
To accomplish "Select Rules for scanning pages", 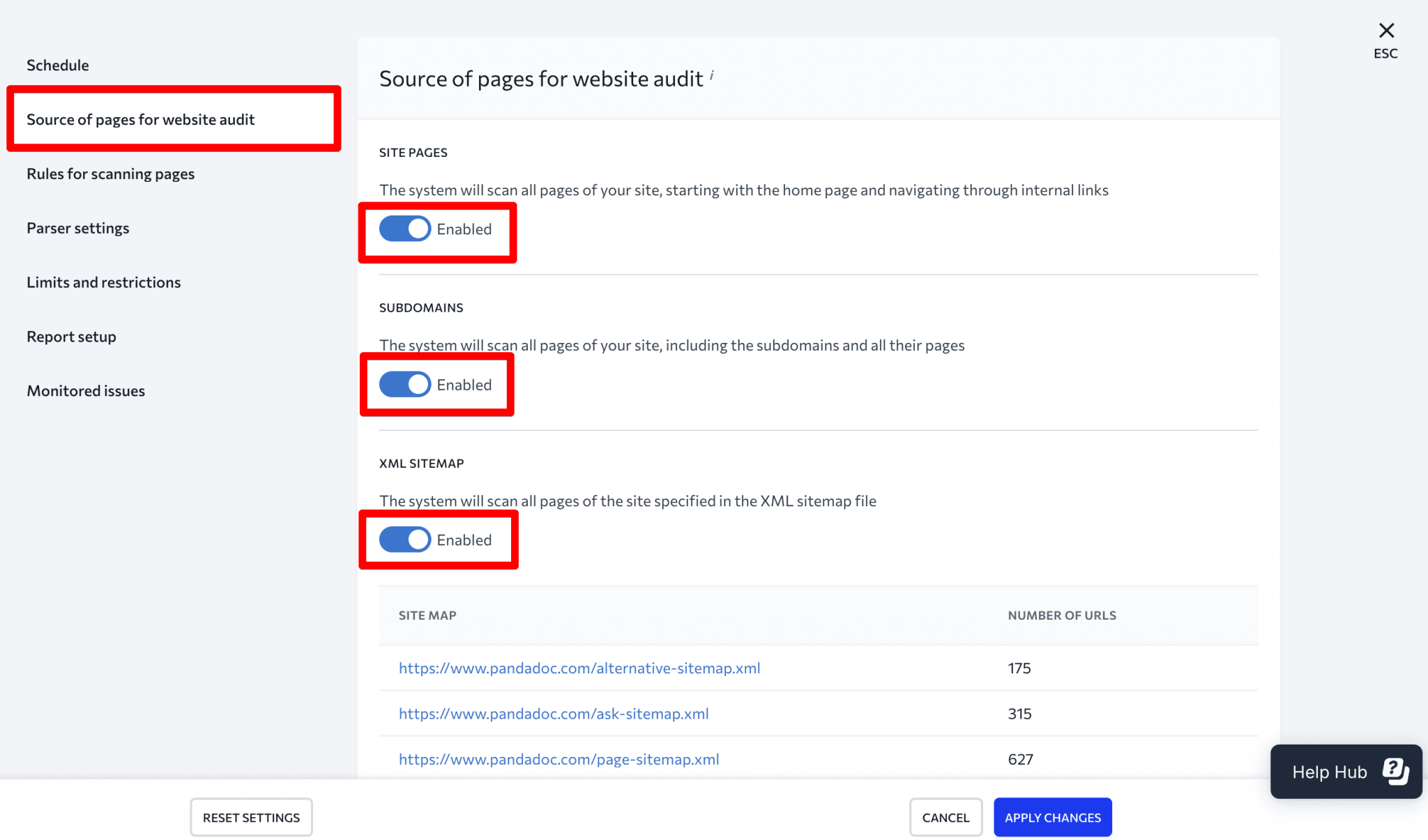I will [110, 174].
